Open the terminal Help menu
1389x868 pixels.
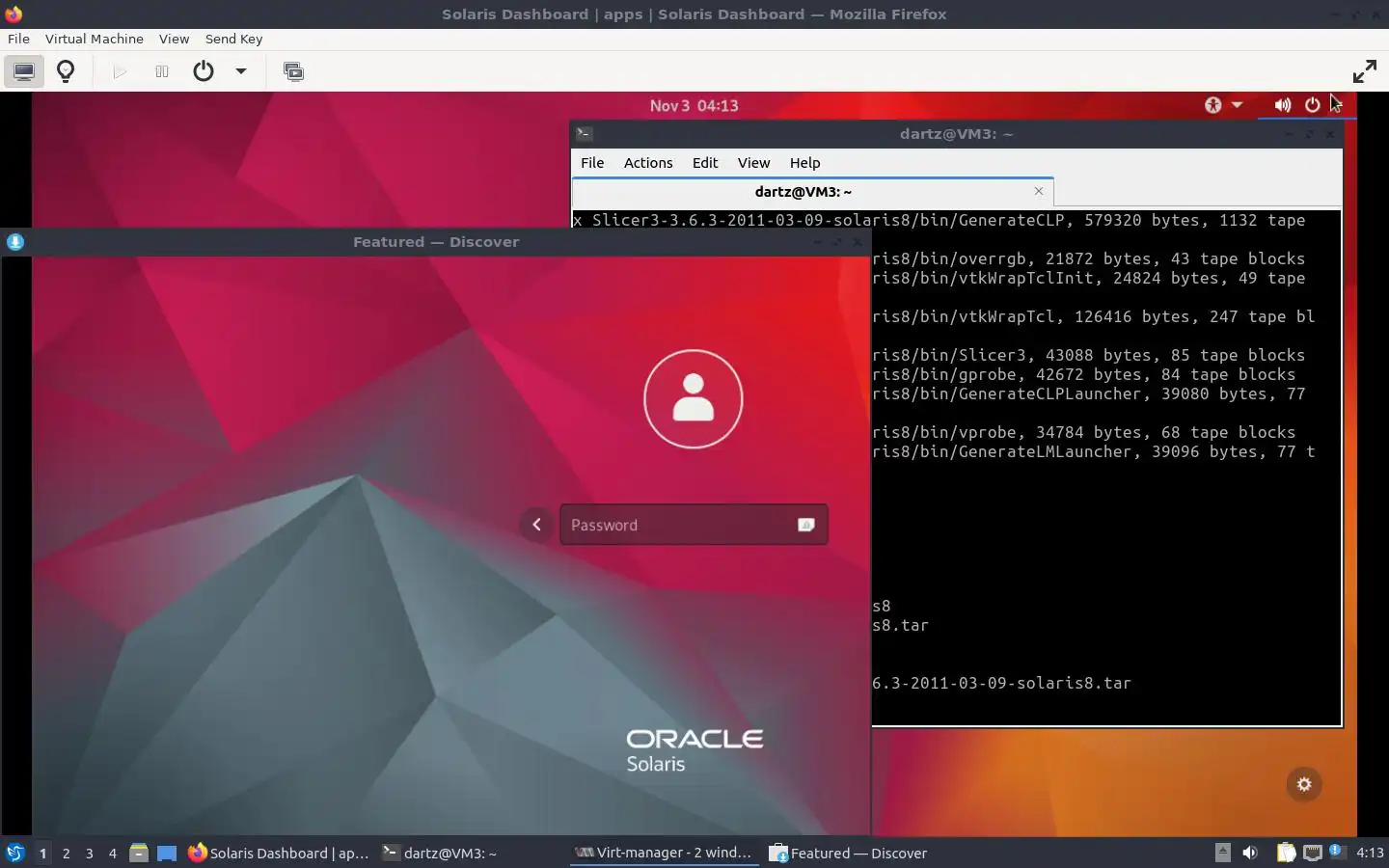point(804,163)
